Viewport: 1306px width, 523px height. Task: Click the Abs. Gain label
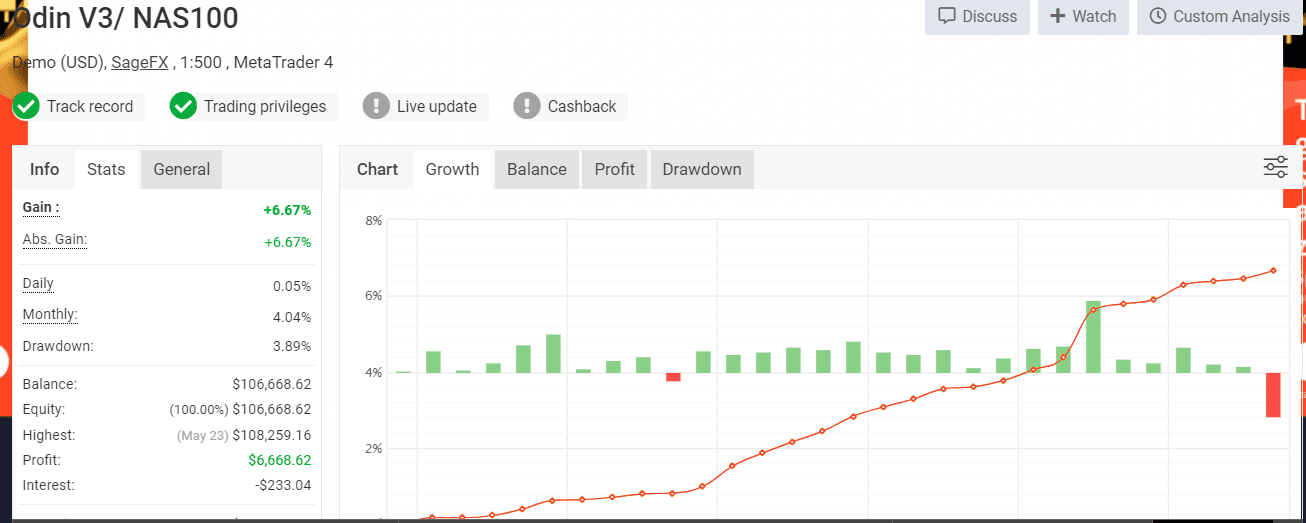(x=54, y=240)
